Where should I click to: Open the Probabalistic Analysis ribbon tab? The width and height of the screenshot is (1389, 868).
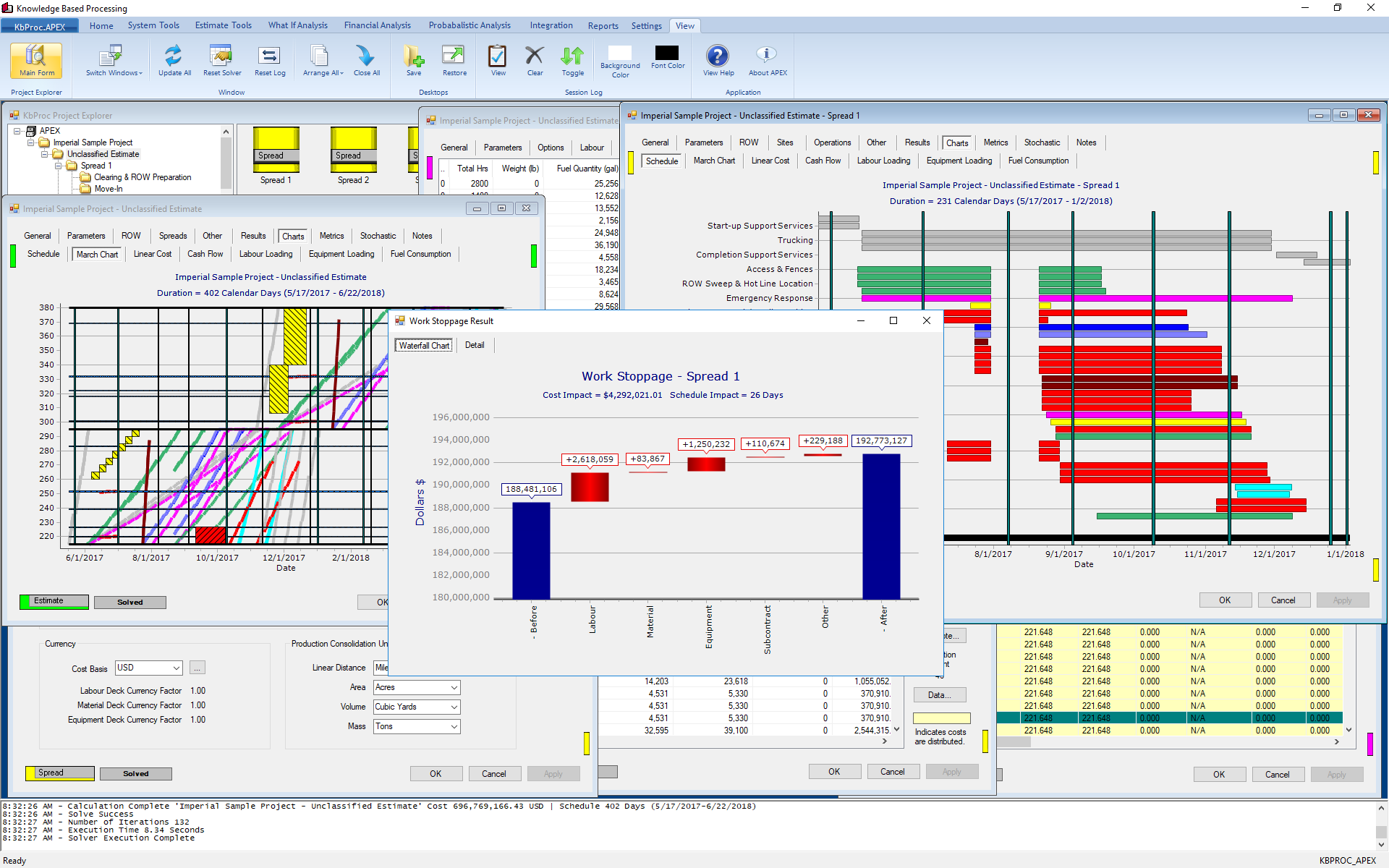(469, 25)
